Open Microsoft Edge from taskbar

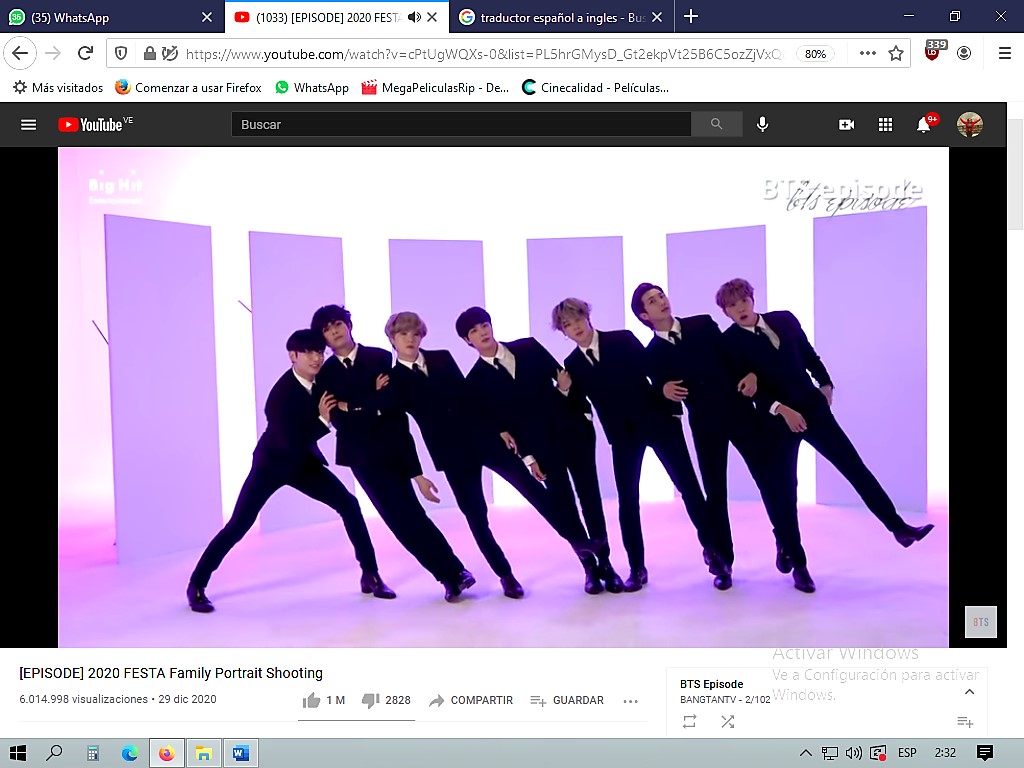click(x=129, y=754)
